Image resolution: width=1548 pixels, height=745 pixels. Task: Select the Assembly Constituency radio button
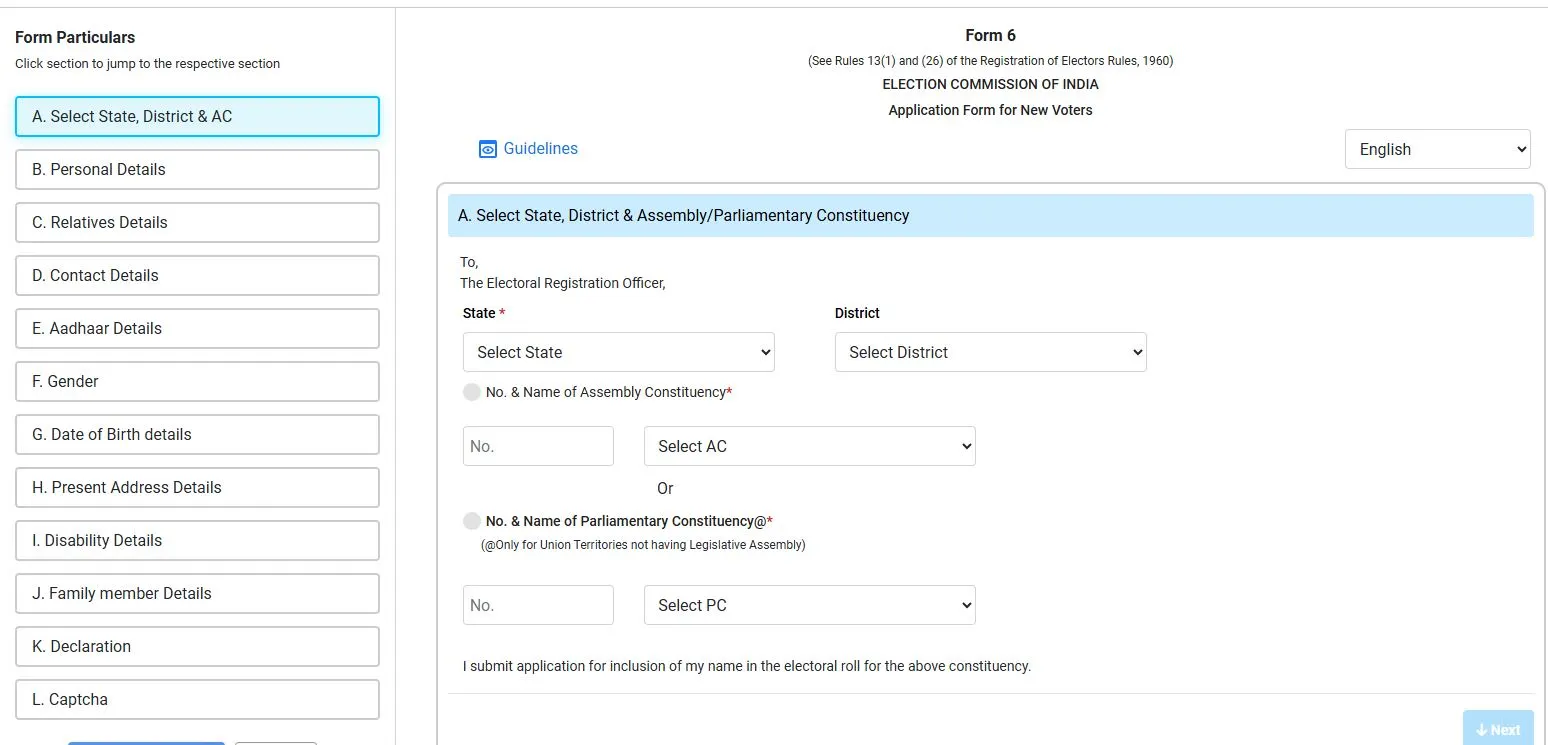point(472,392)
